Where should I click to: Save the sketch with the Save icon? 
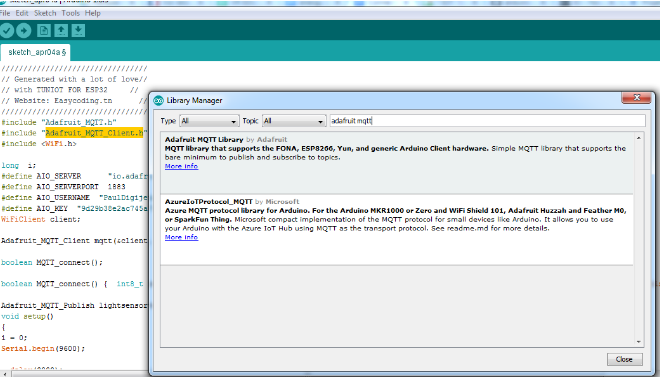(x=78, y=30)
